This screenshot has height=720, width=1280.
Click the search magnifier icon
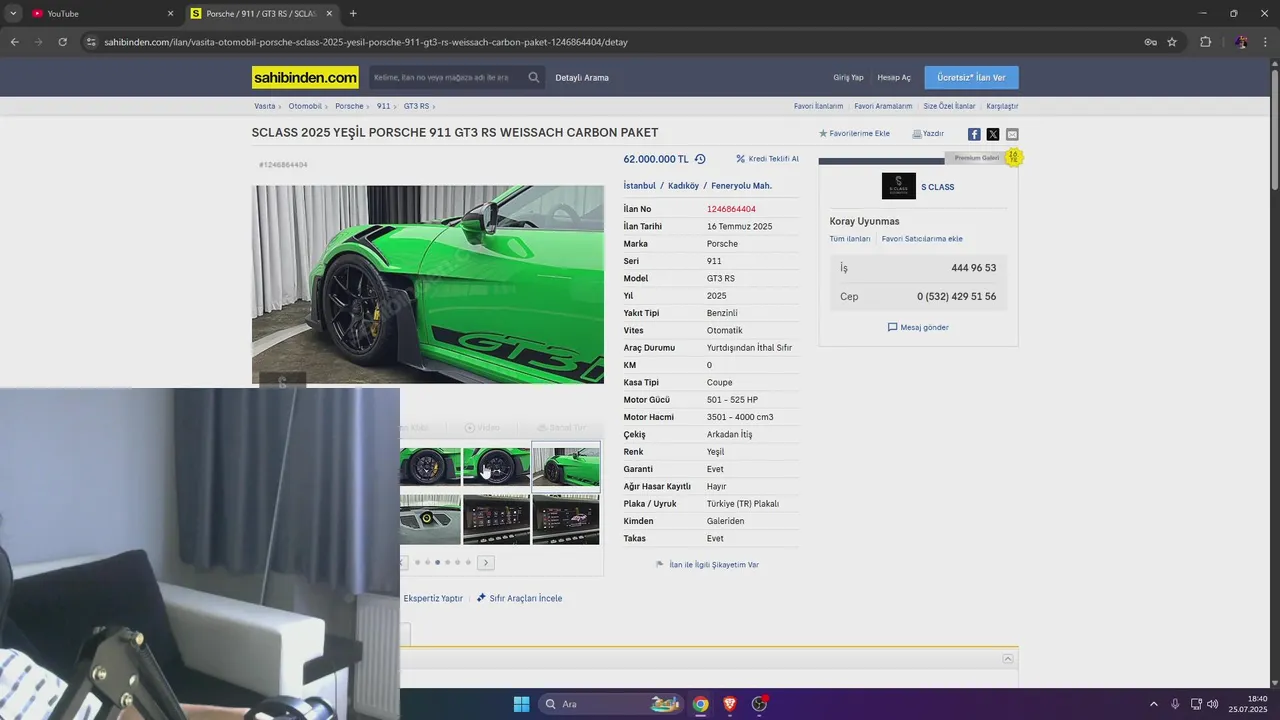pos(534,77)
